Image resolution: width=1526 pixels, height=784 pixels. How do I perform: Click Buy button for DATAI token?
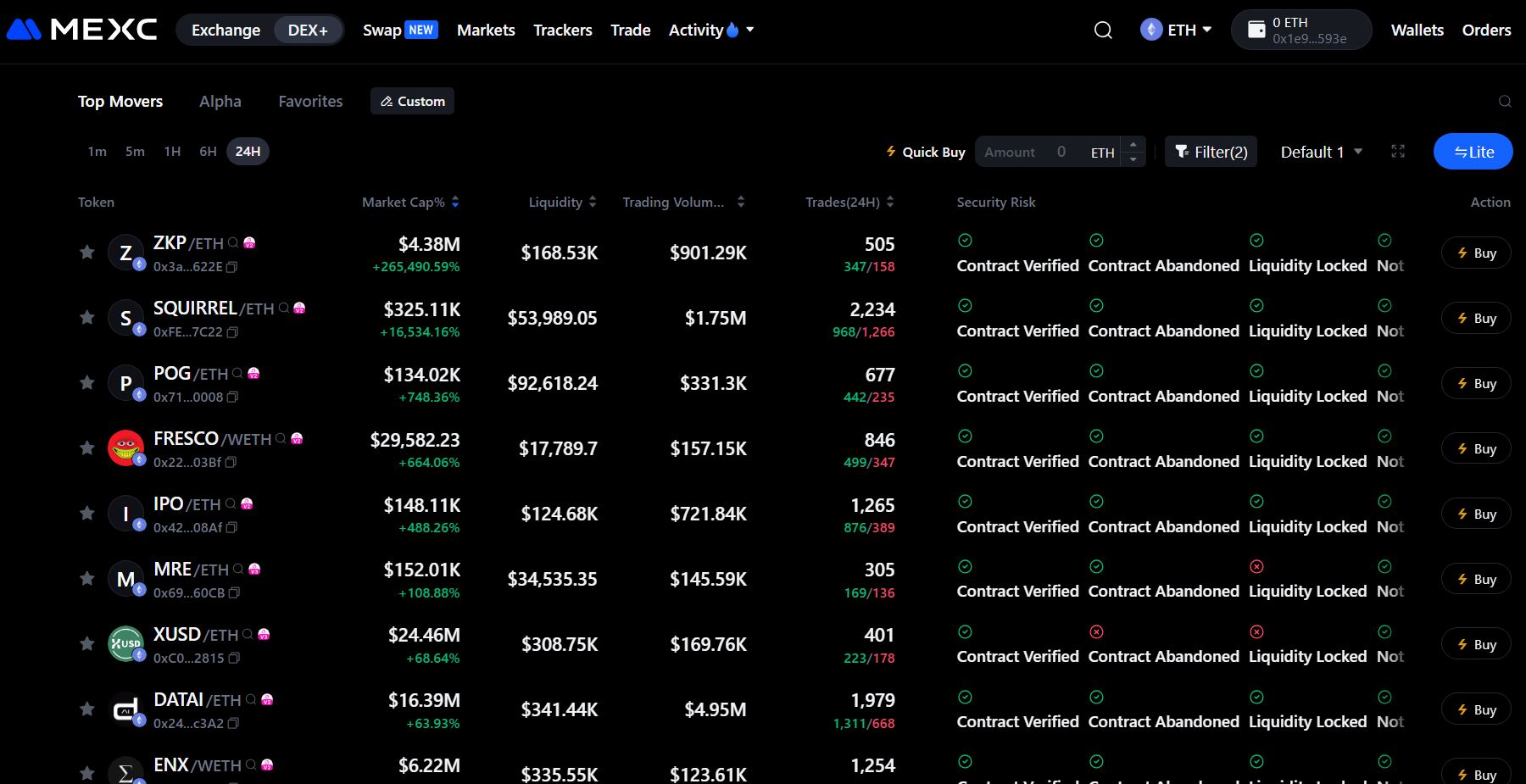click(x=1476, y=709)
